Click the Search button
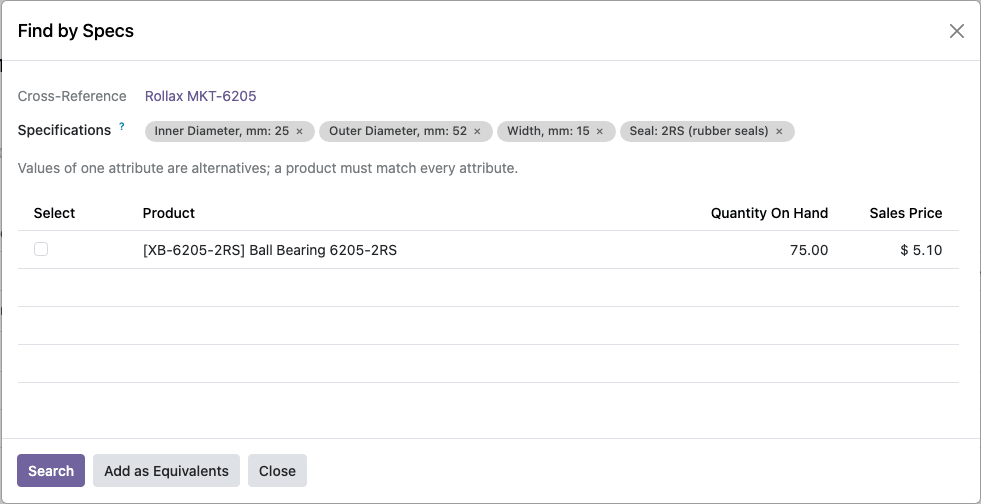This screenshot has width=981, height=504. [51, 471]
